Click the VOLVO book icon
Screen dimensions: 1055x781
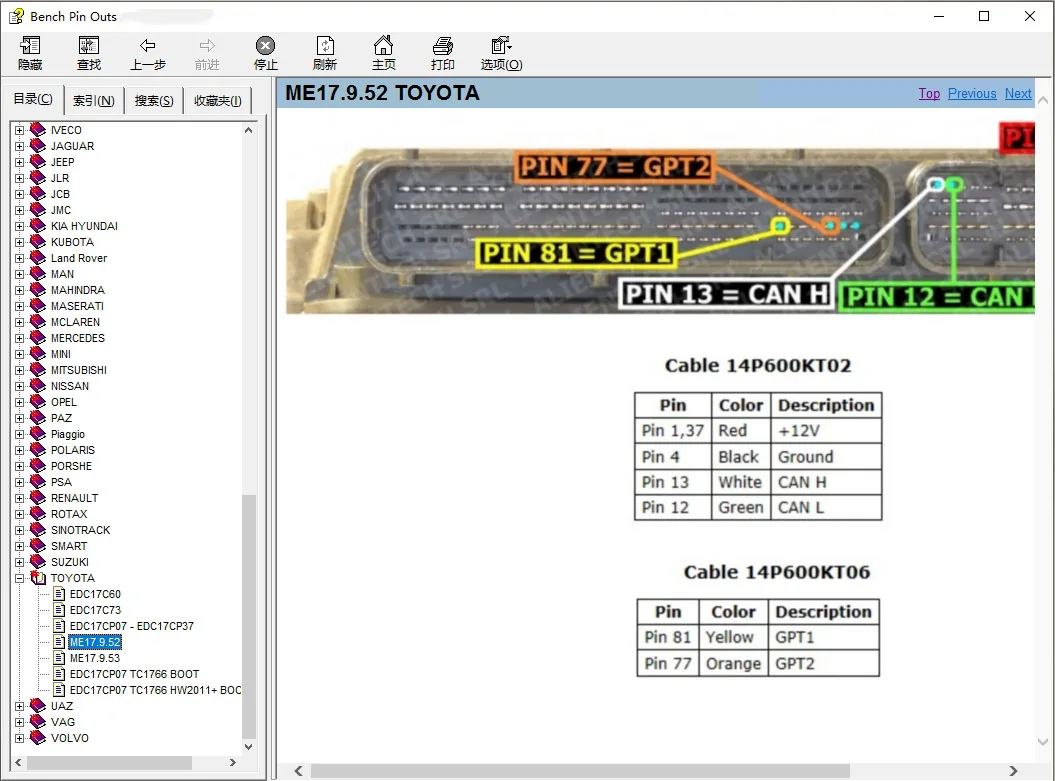[x=38, y=738]
